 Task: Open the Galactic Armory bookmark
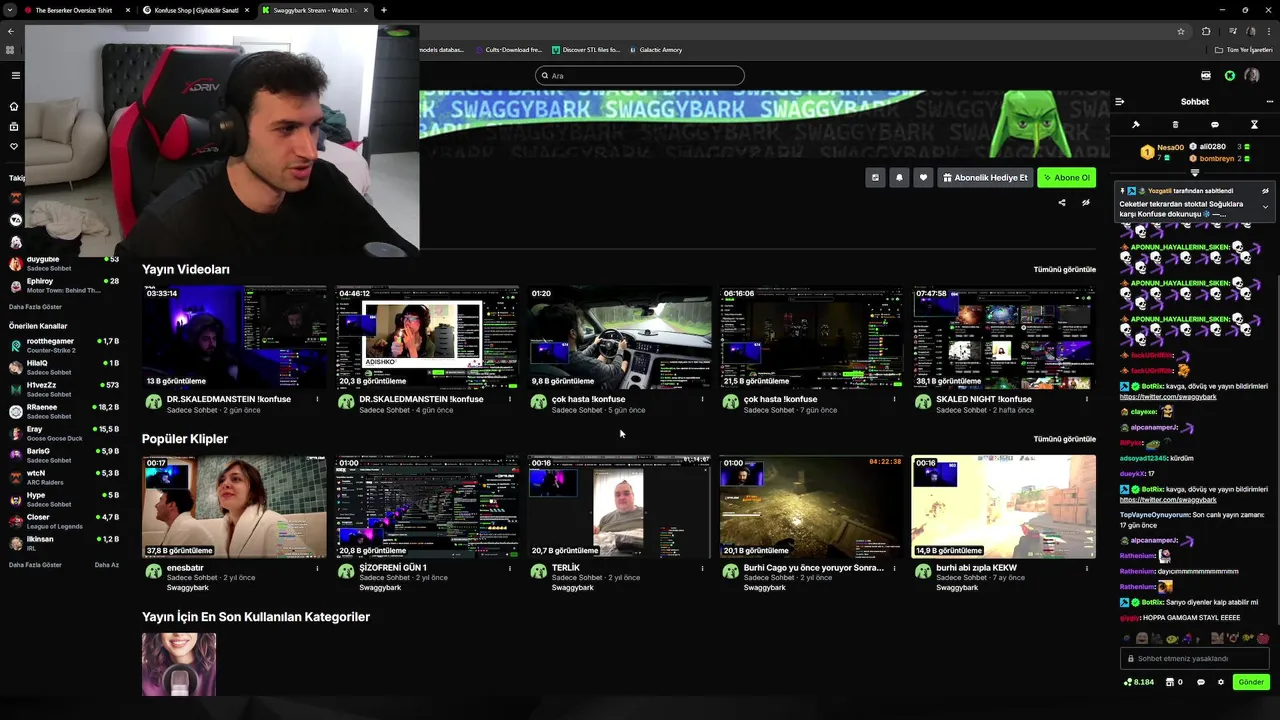click(655, 49)
